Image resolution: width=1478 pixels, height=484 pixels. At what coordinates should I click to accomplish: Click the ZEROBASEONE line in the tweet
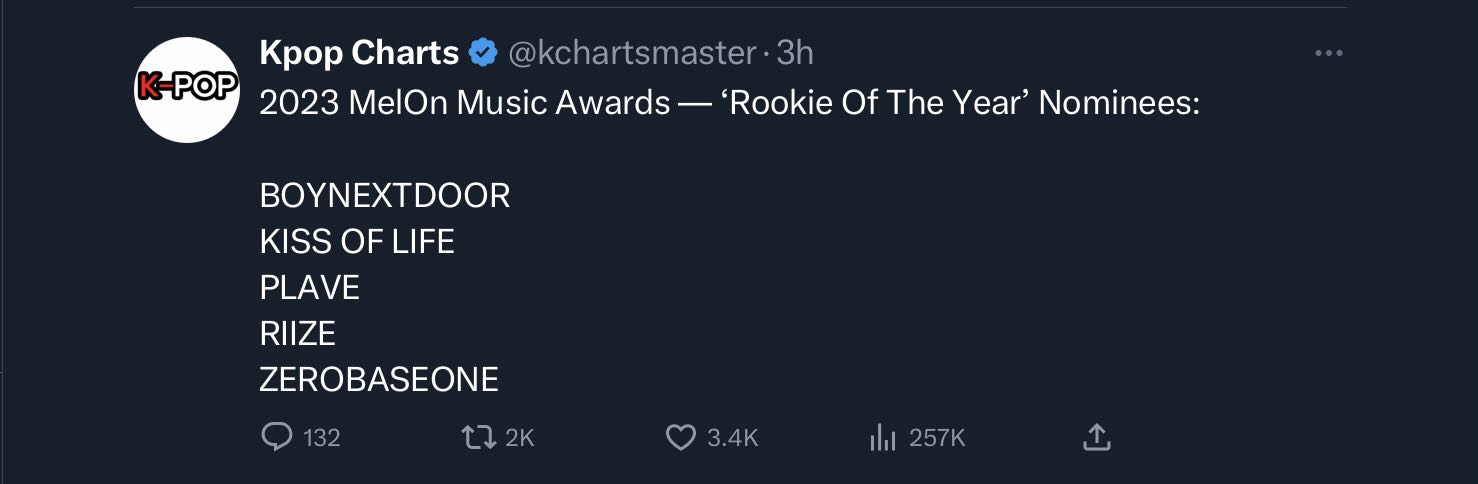(379, 380)
